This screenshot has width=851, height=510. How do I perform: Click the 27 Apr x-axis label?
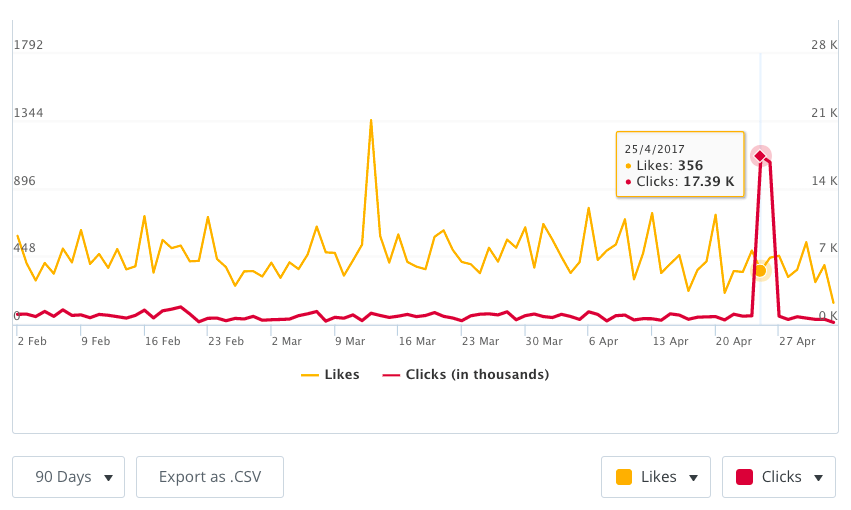(x=799, y=341)
